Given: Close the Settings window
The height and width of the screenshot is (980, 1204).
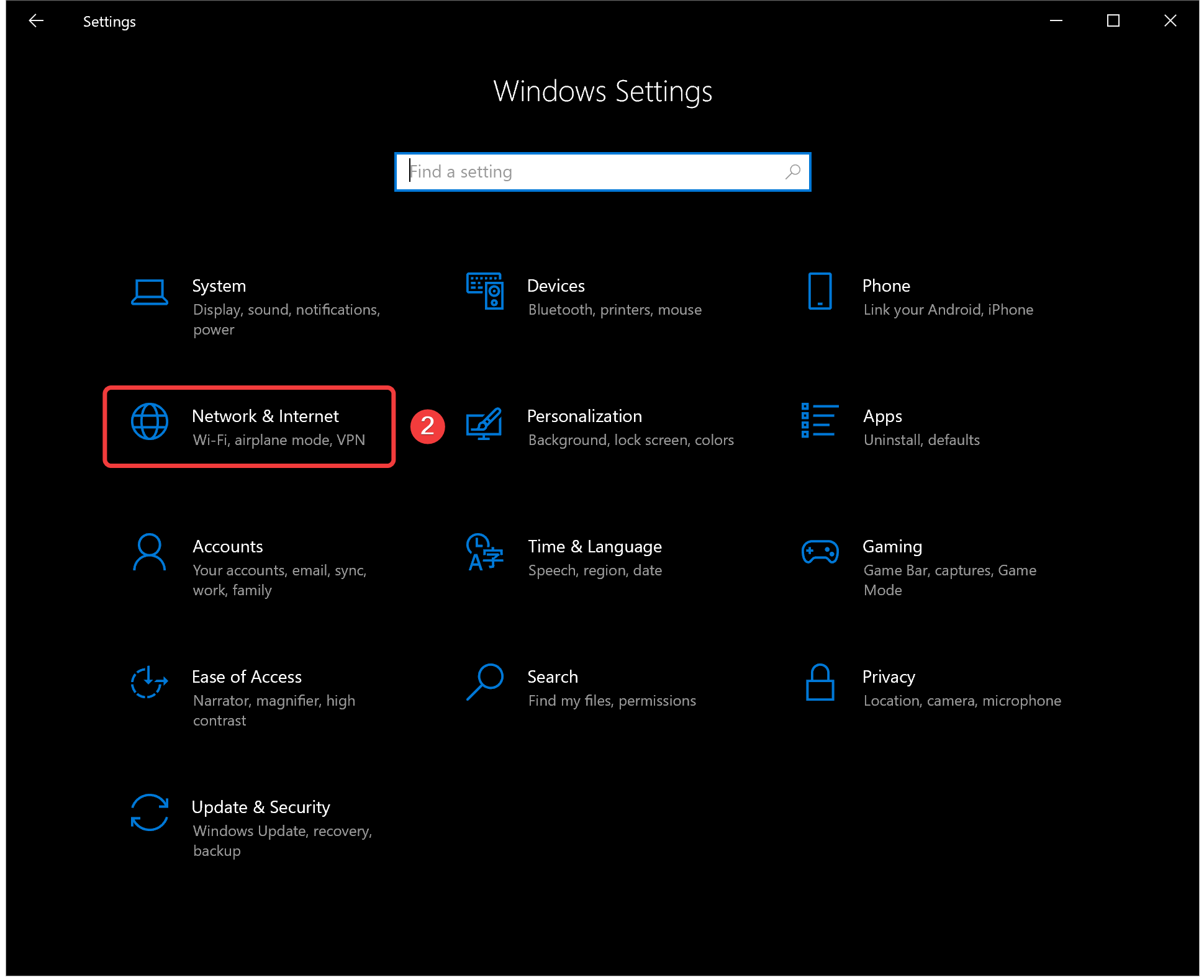Looking at the screenshot, I should [1170, 21].
